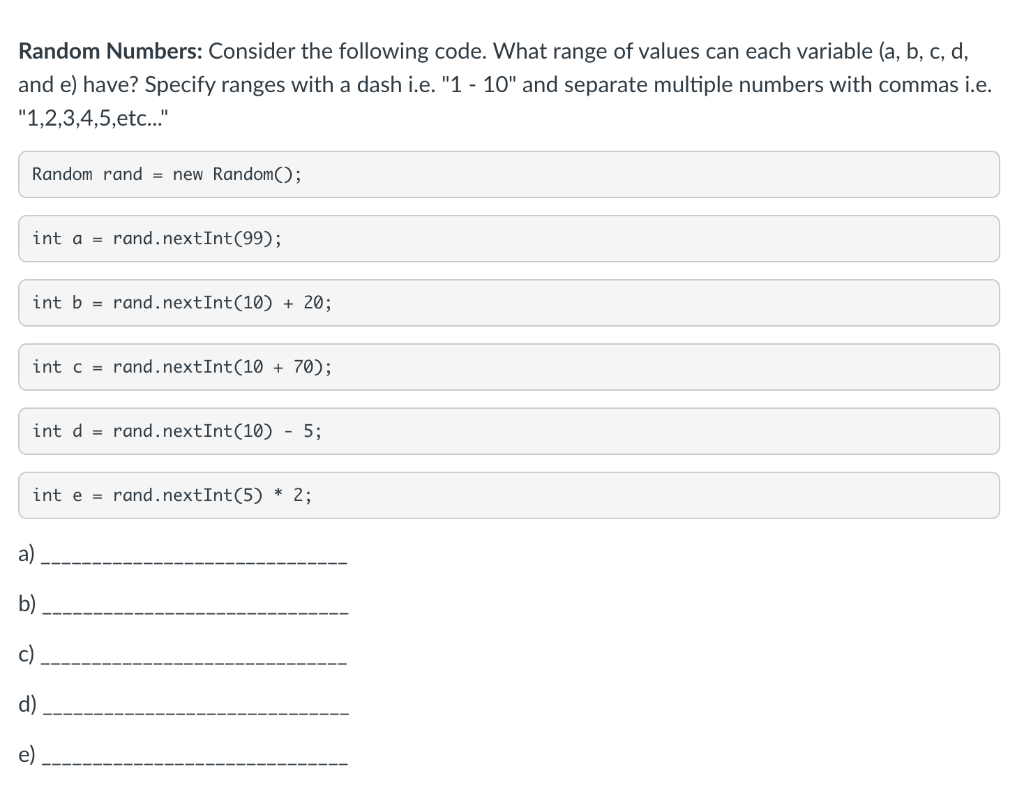Viewport: 1024px width, 808px height.
Task: Click the c) answer label
Action: (26, 654)
